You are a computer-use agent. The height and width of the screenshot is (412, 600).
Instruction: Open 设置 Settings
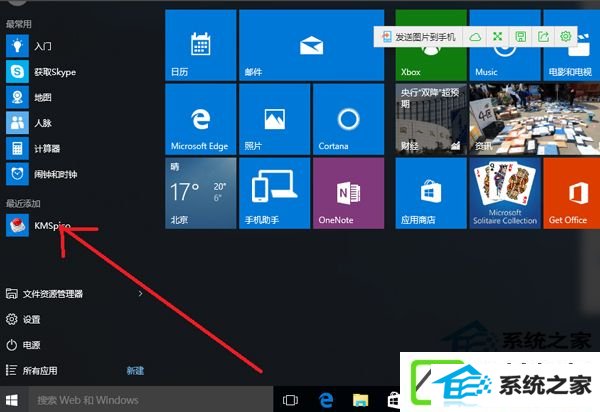pyautogui.click(x=23, y=319)
